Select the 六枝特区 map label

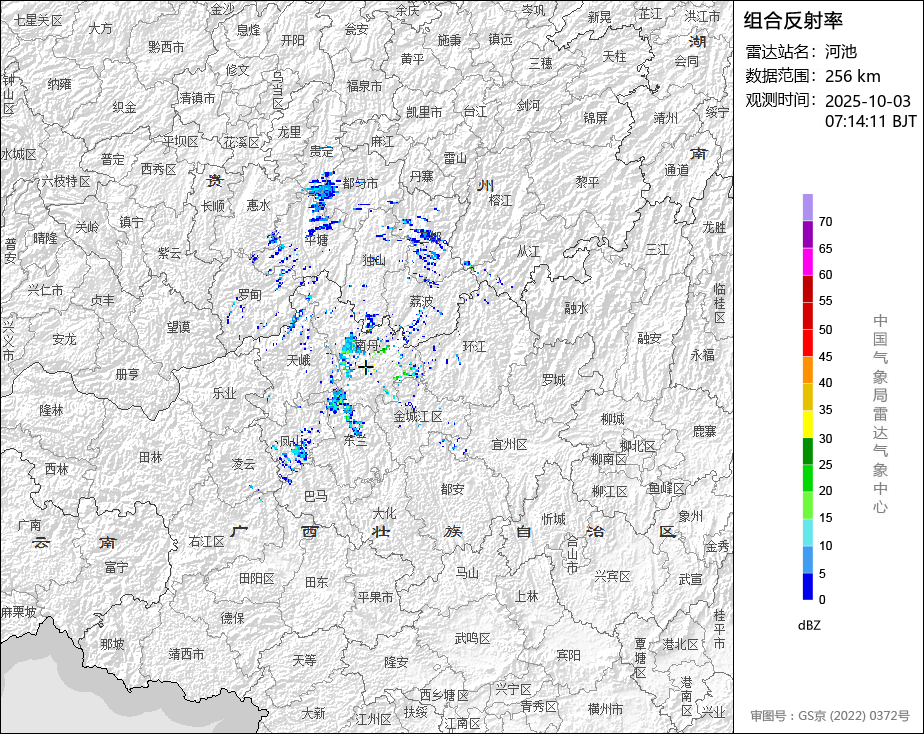pyautogui.click(x=65, y=181)
